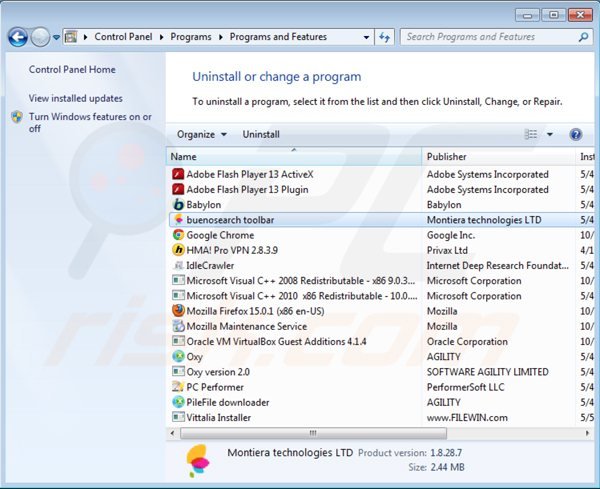Click the Visual C++ 2008 Redistributable icon

(x=178, y=280)
